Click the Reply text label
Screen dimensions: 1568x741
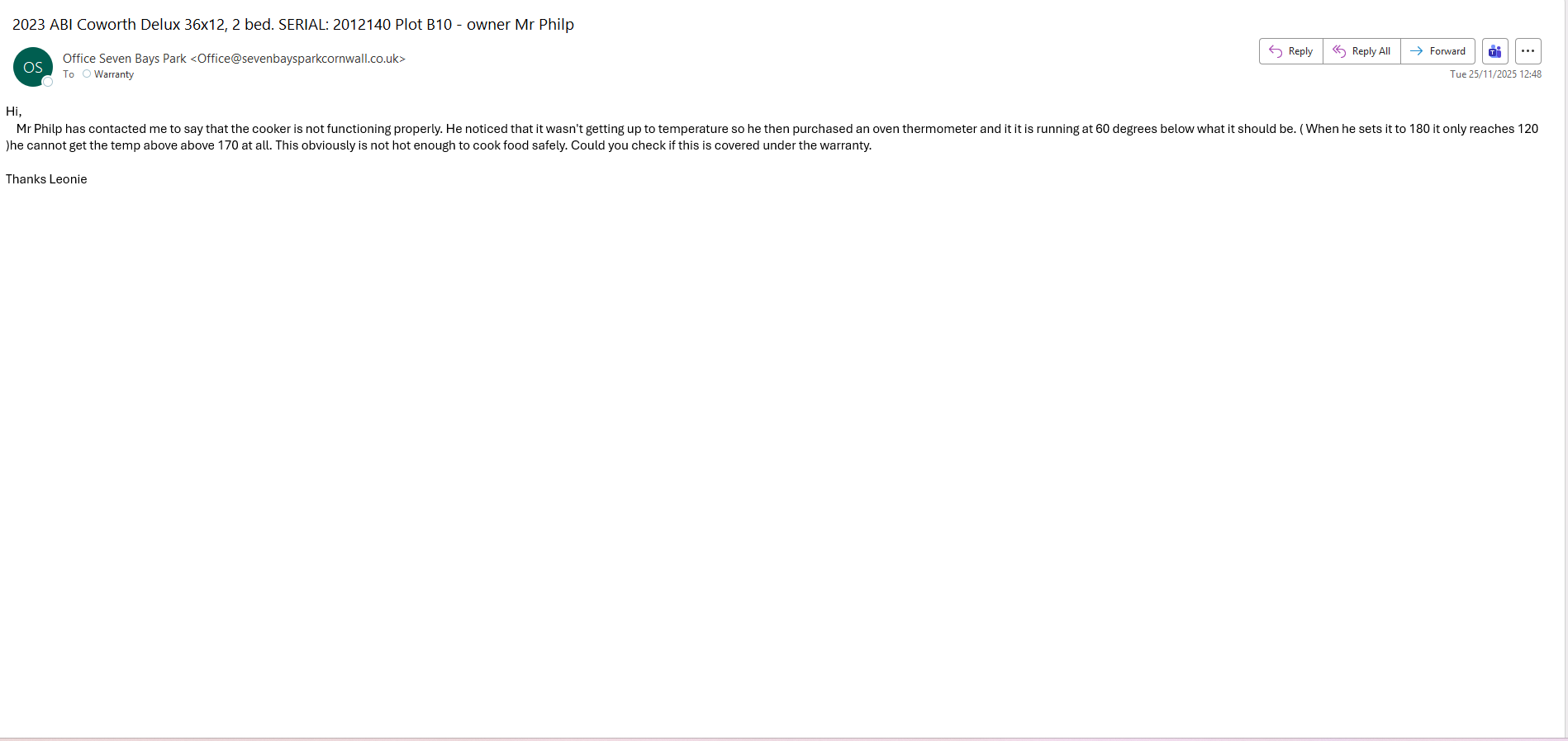1300,51
